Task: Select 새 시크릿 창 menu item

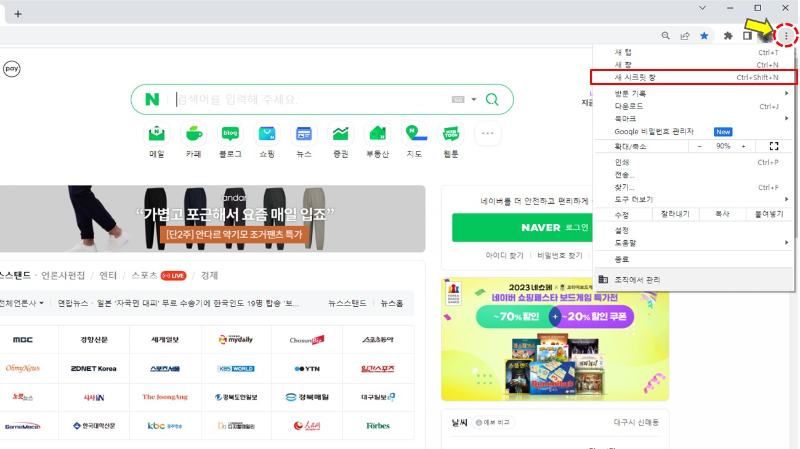Action: (693, 78)
